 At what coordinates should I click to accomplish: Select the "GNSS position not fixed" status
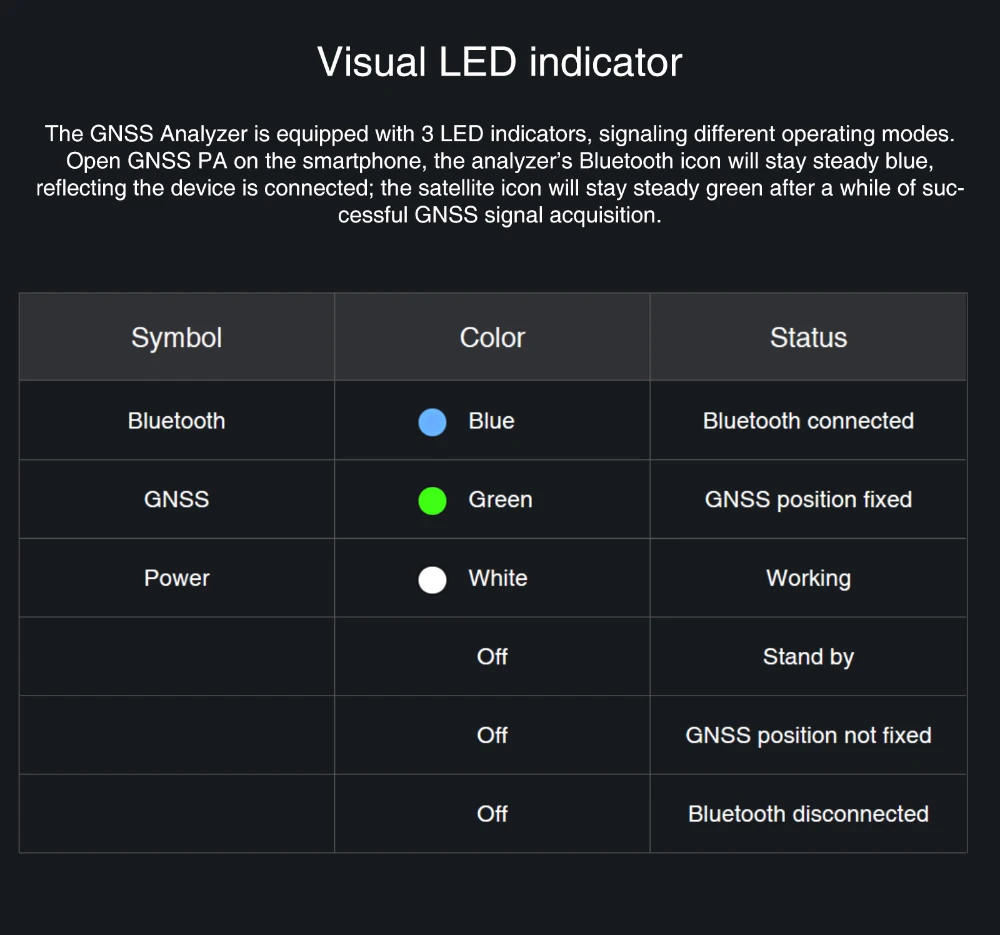[808, 735]
